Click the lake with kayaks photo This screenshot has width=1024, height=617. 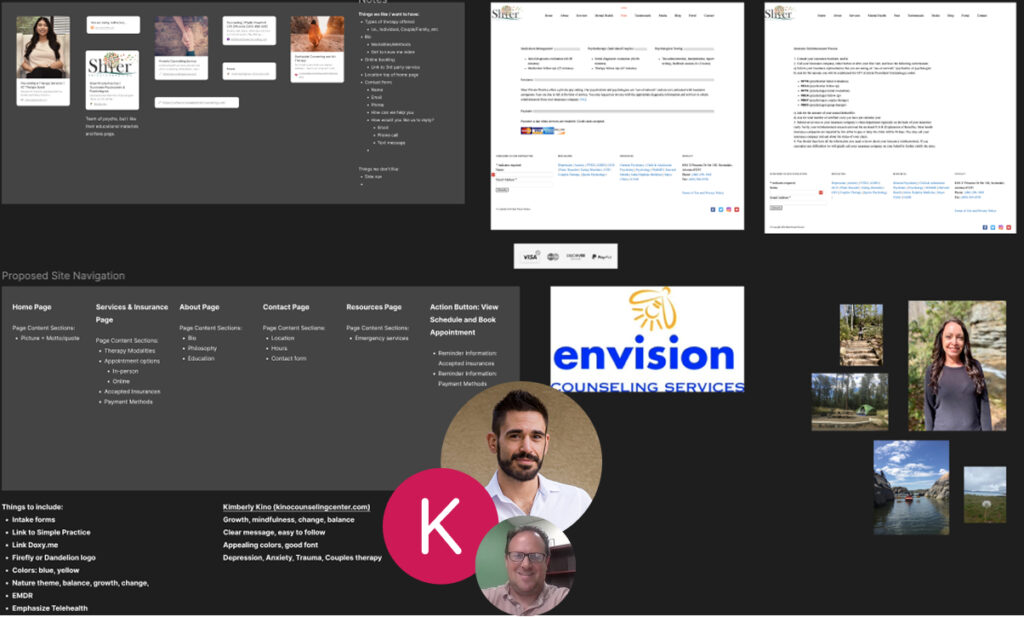[x=910, y=487]
